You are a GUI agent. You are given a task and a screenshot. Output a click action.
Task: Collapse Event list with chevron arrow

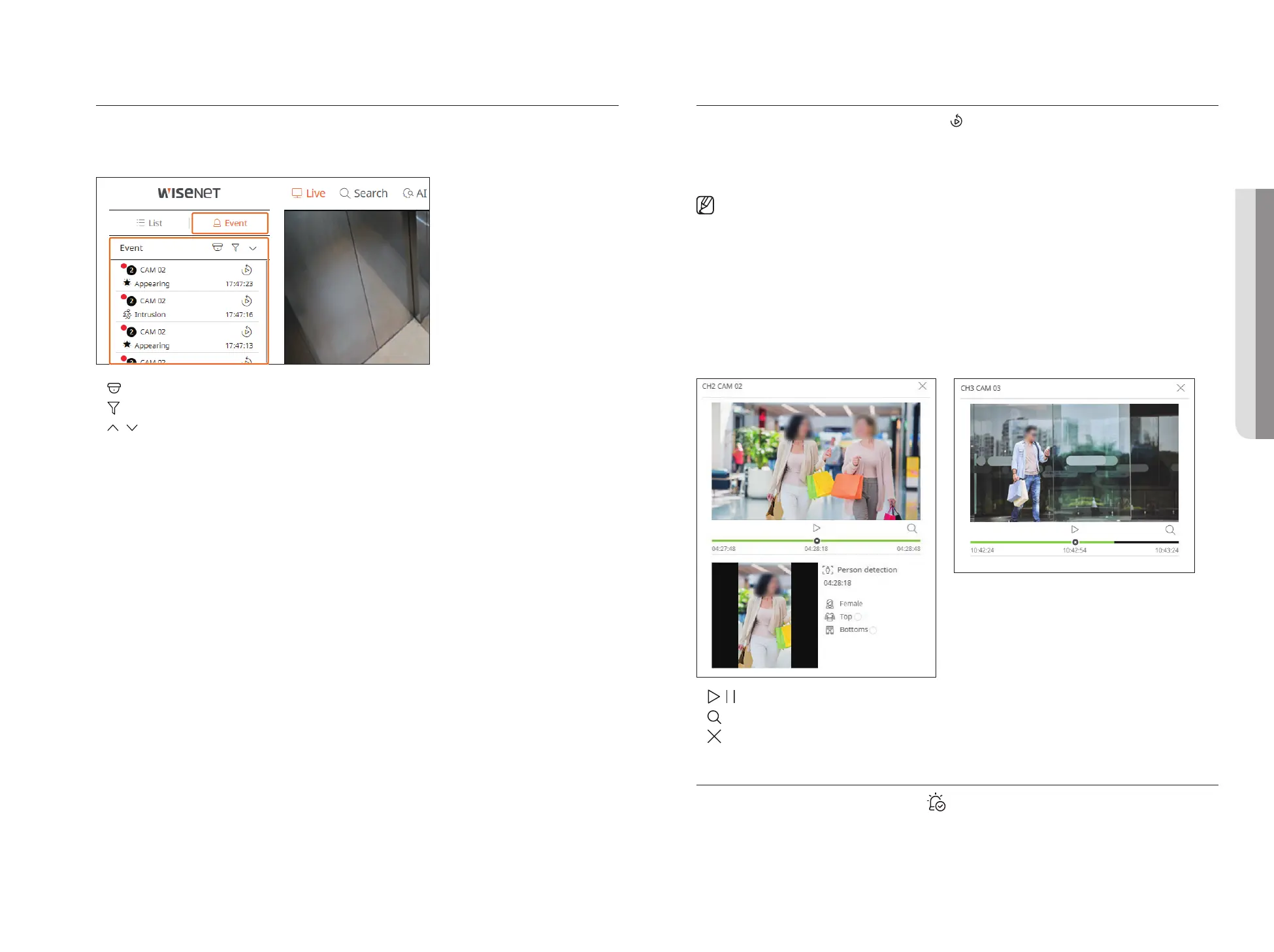[x=253, y=248]
